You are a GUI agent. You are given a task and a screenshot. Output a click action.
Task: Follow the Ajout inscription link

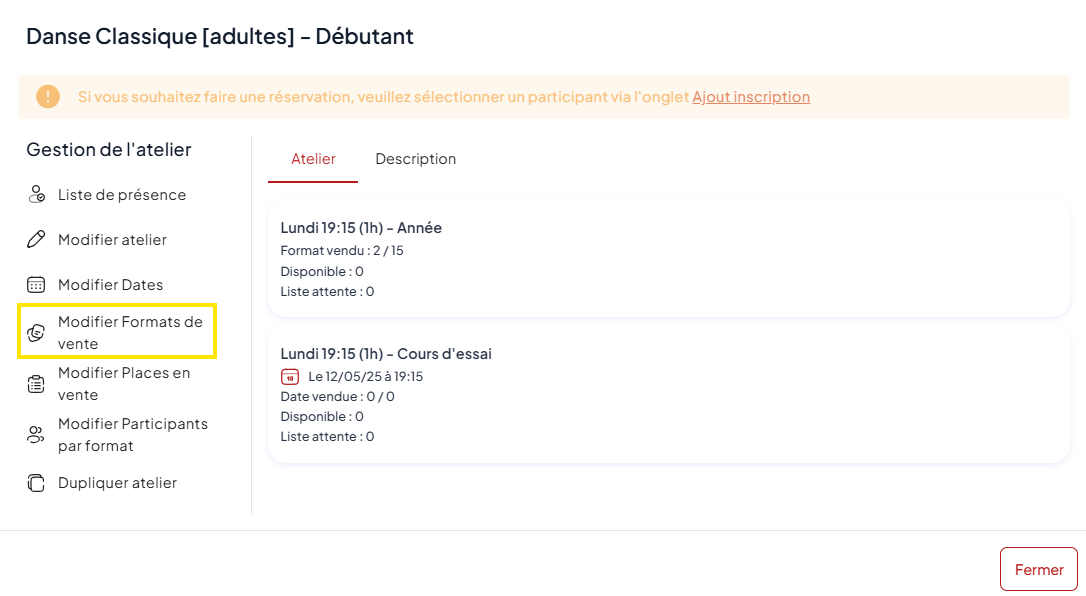click(751, 97)
